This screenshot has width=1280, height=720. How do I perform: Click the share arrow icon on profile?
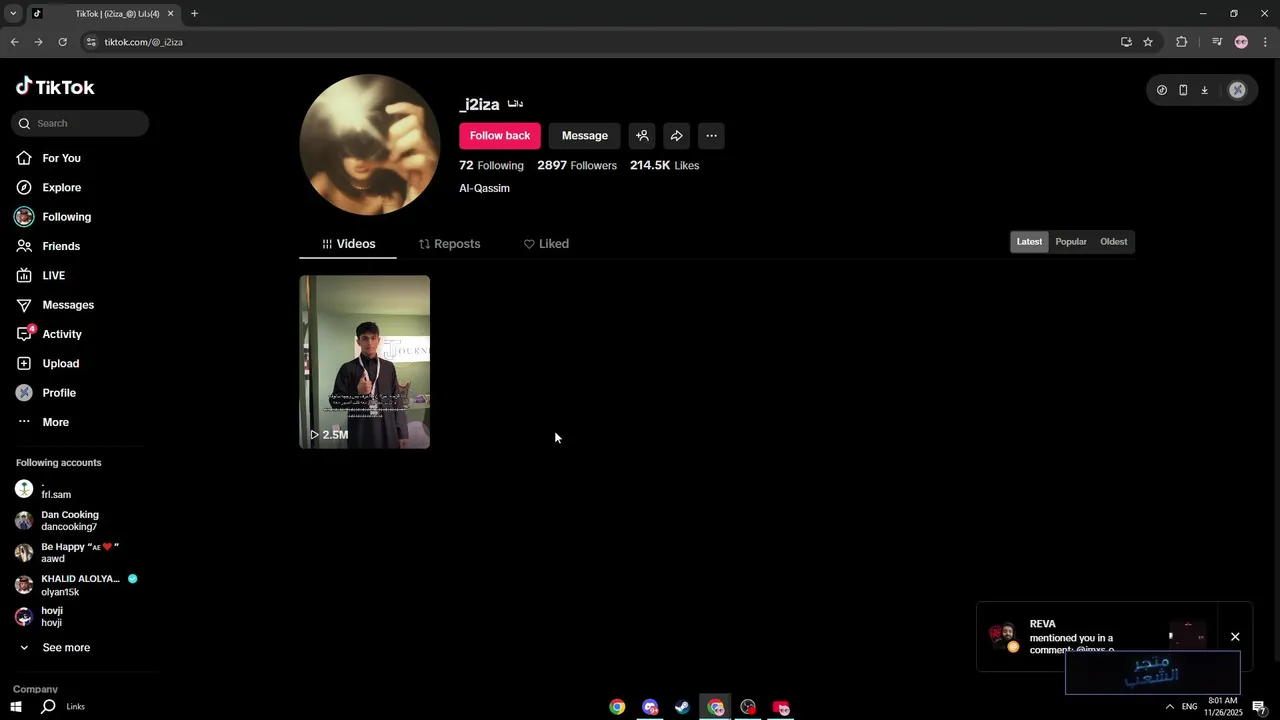tap(677, 136)
